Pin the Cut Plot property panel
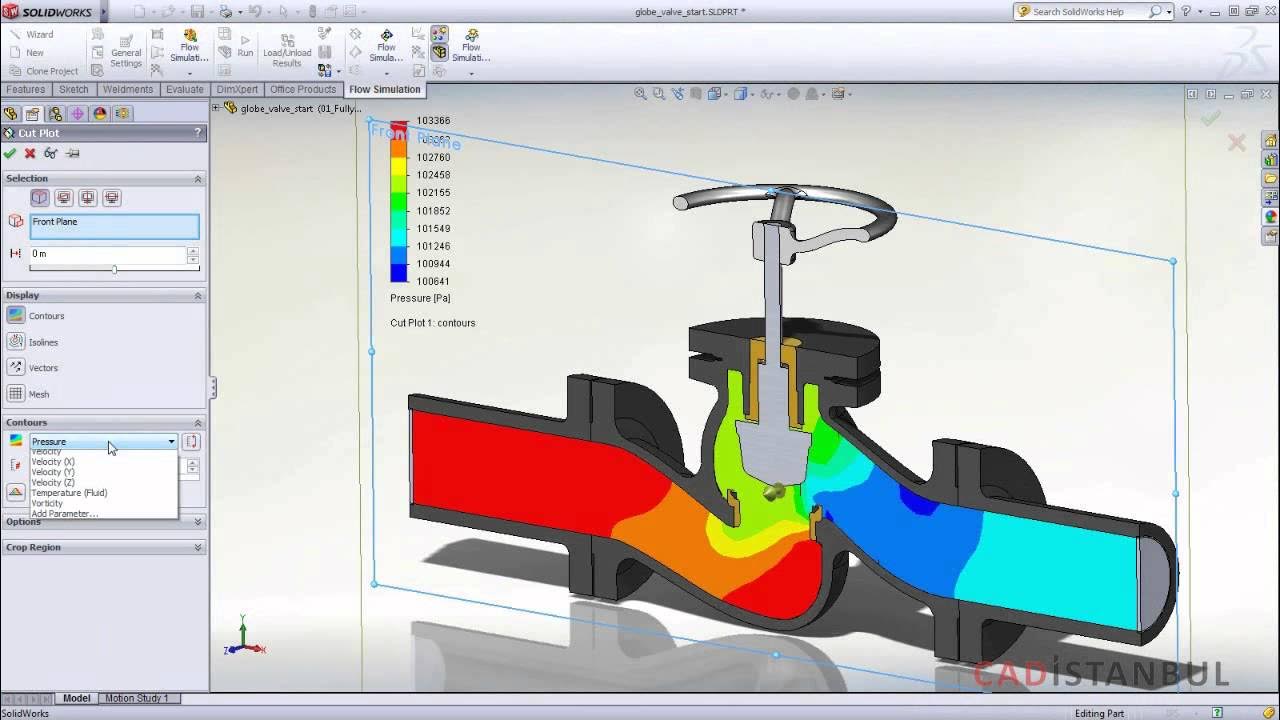 [72, 153]
